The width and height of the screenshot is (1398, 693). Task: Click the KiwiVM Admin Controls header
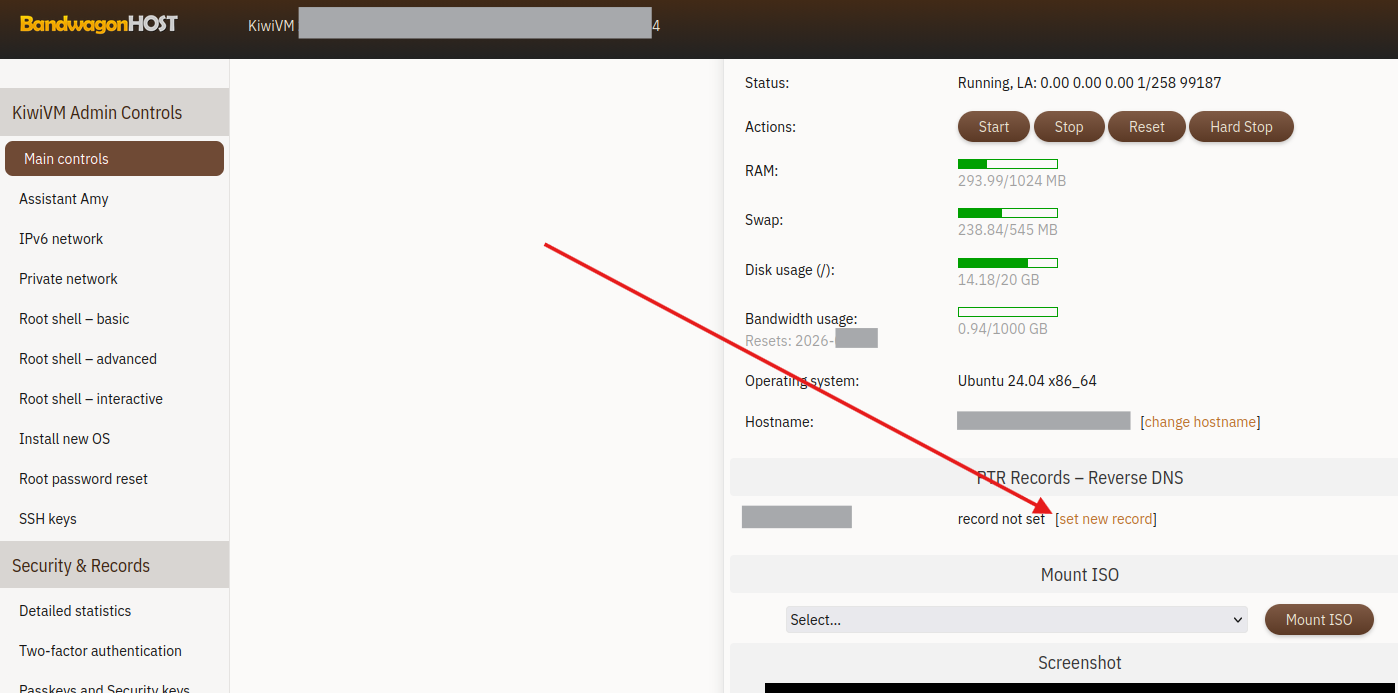(114, 112)
